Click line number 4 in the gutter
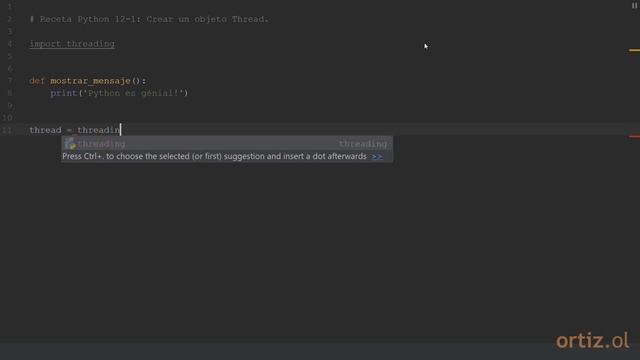This screenshot has width=640, height=360. click(x=10, y=44)
